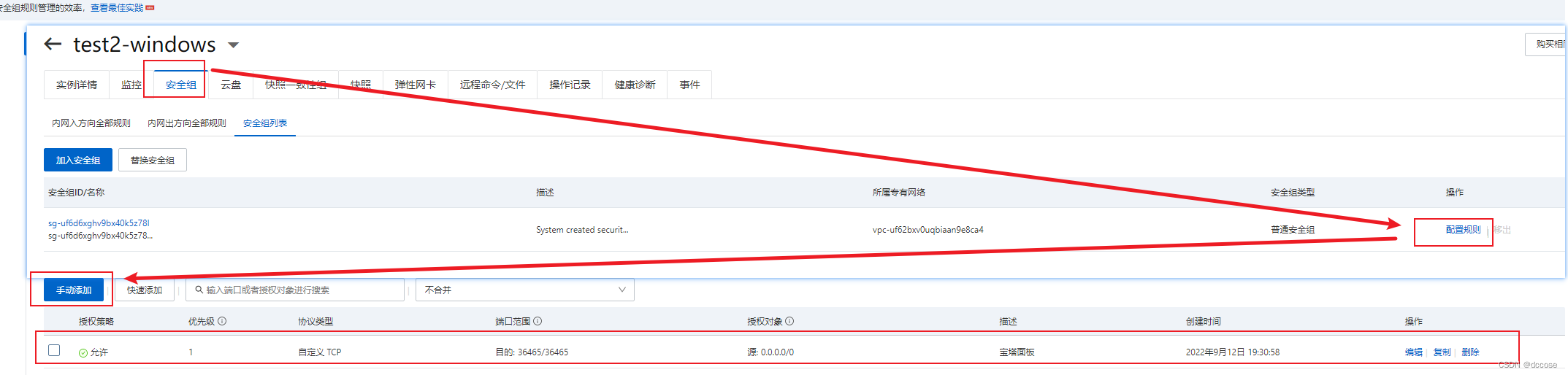This screenshot has height=375, width=1568.
Task: Show 内网入方向全部规则 sub-tab
Action: (91, 123)
